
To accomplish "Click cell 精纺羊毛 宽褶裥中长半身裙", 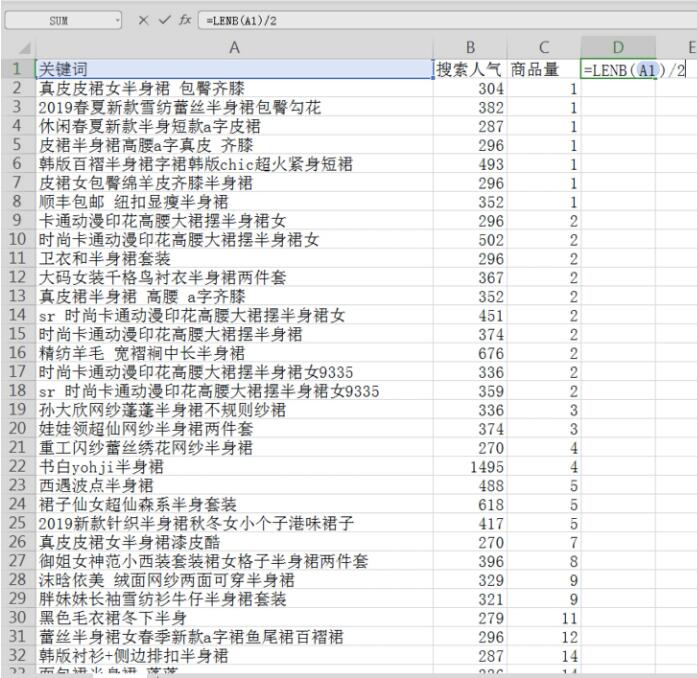I will coord(234,353).
